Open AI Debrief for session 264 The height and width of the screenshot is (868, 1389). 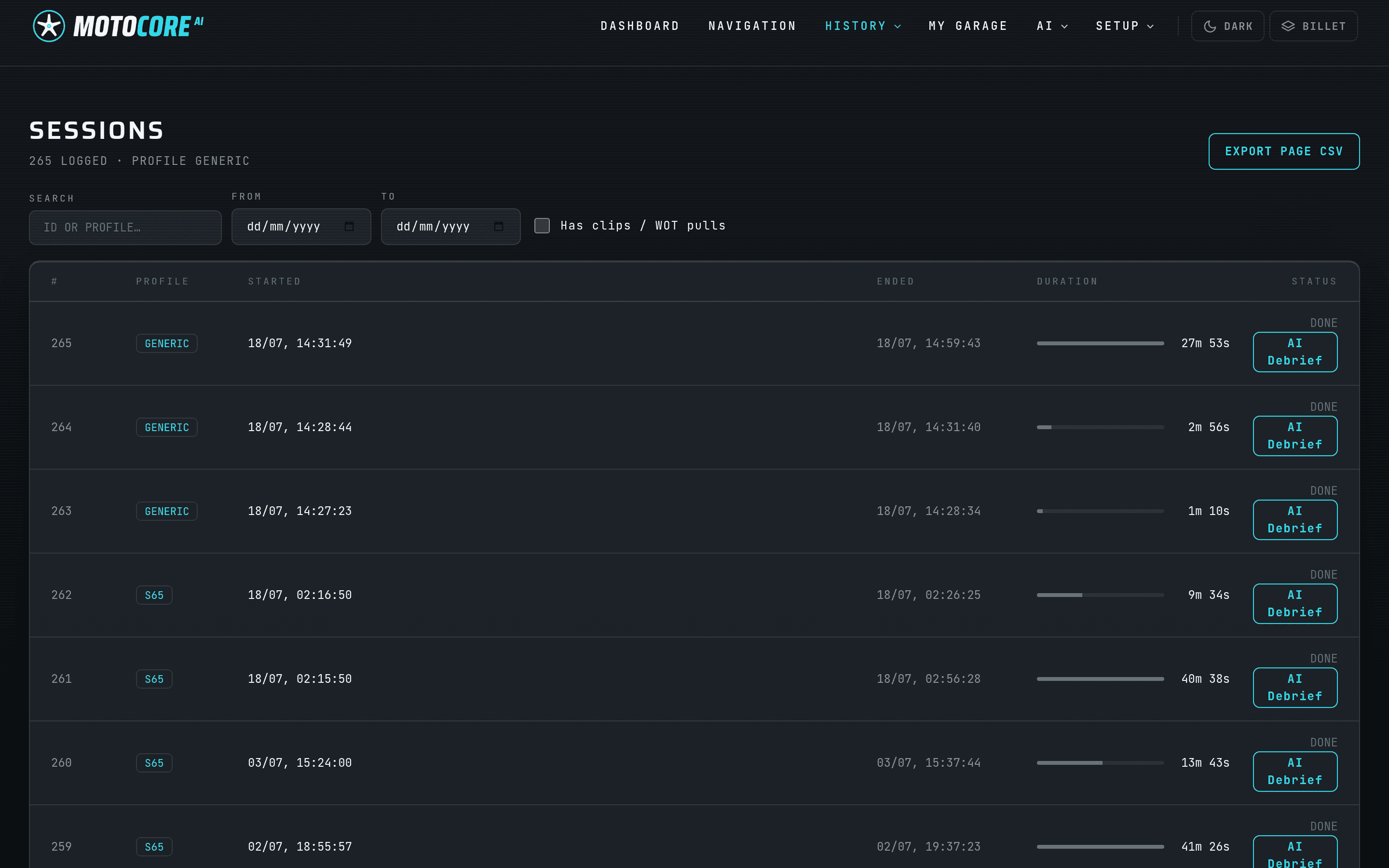pos(1295,436)
